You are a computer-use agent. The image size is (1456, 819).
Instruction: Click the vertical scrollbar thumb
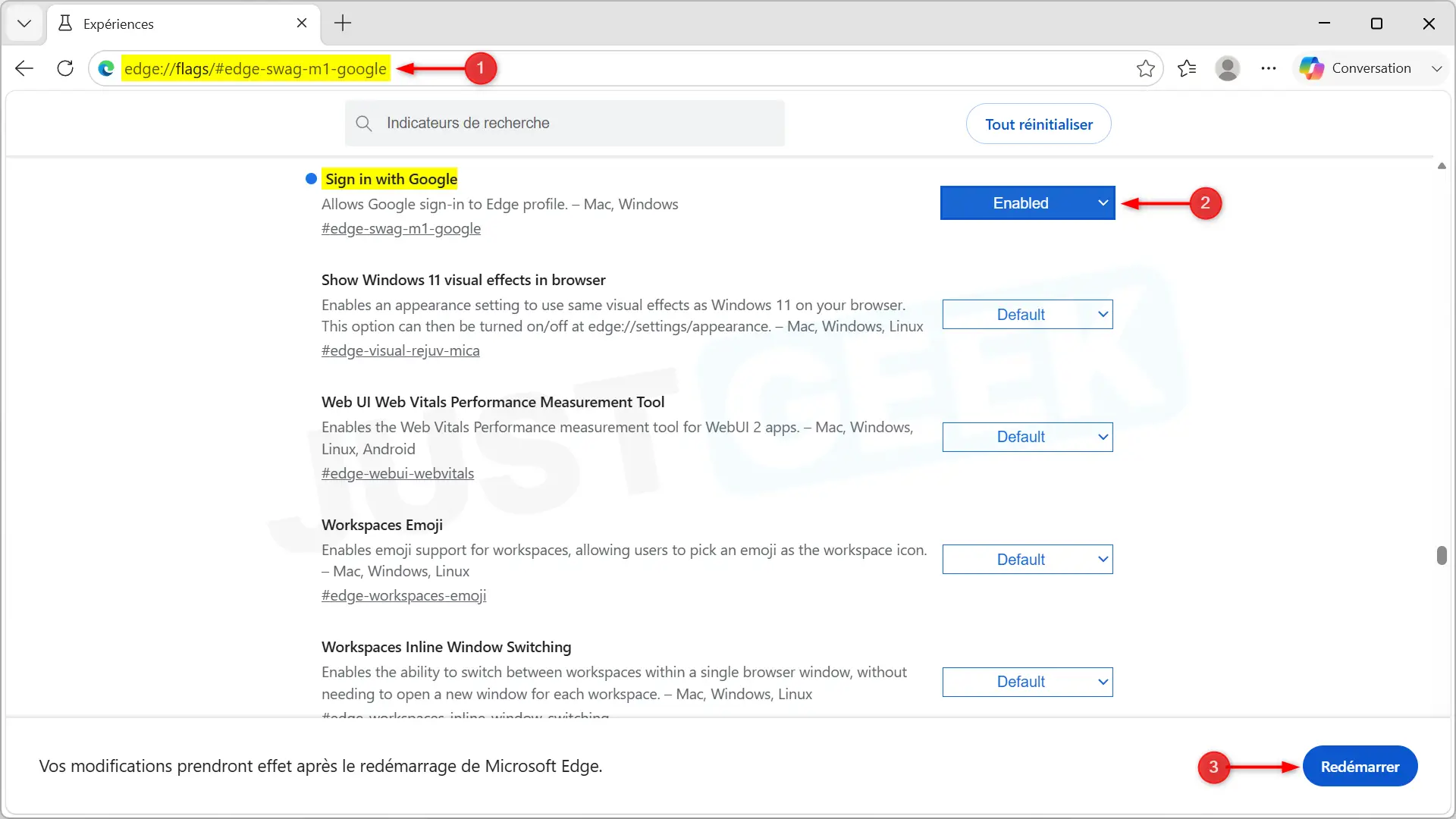(1442, 555)
